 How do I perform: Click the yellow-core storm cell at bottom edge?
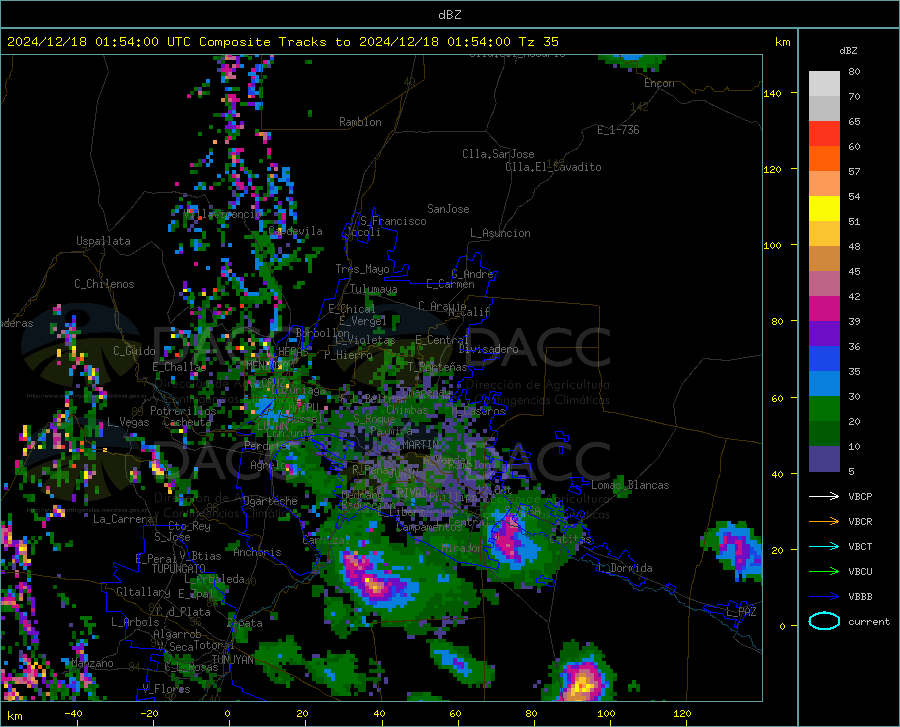coord(582,683)
